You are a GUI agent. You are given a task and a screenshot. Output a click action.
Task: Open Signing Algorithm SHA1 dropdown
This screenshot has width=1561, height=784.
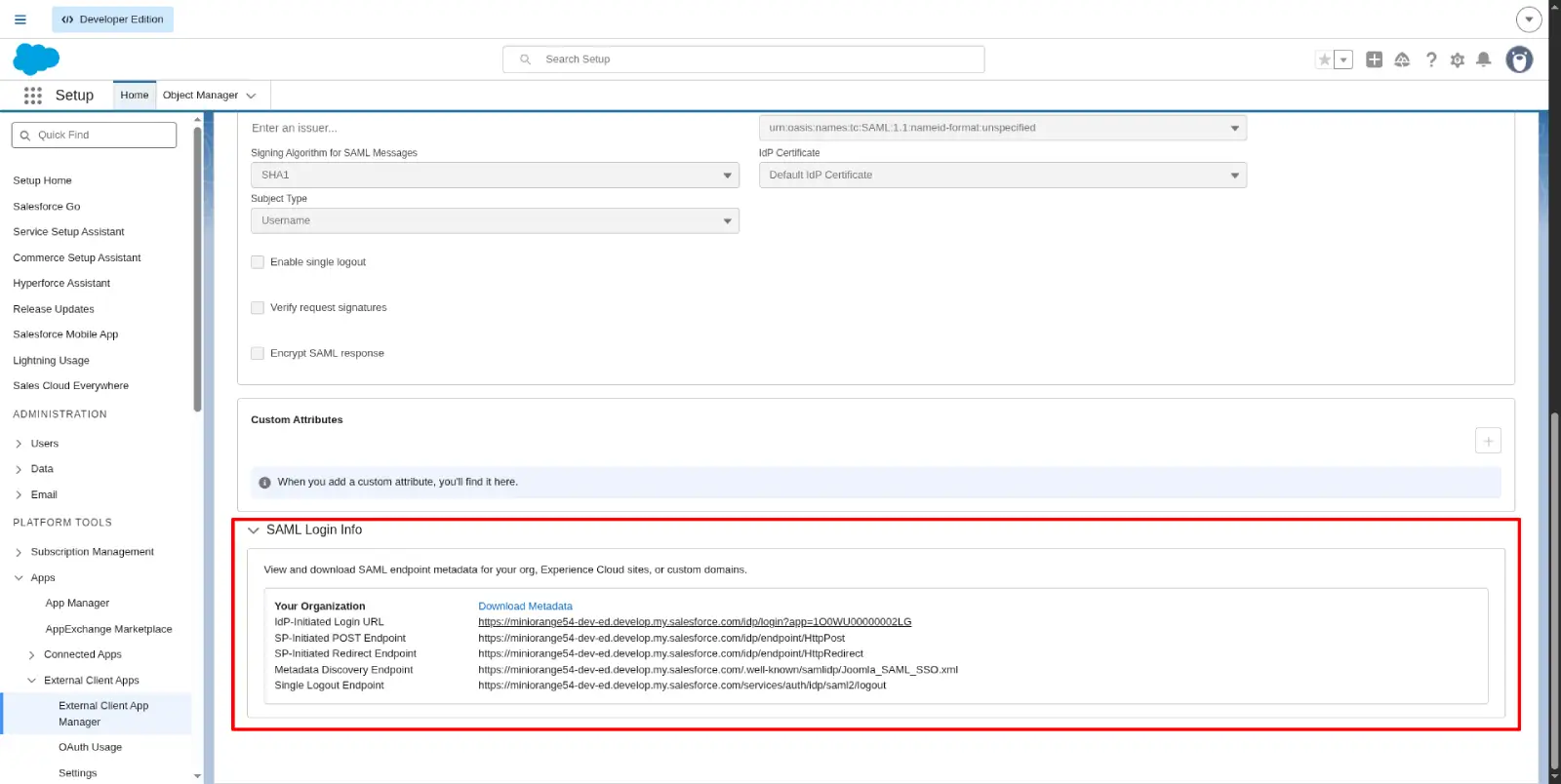coord(495,176)
